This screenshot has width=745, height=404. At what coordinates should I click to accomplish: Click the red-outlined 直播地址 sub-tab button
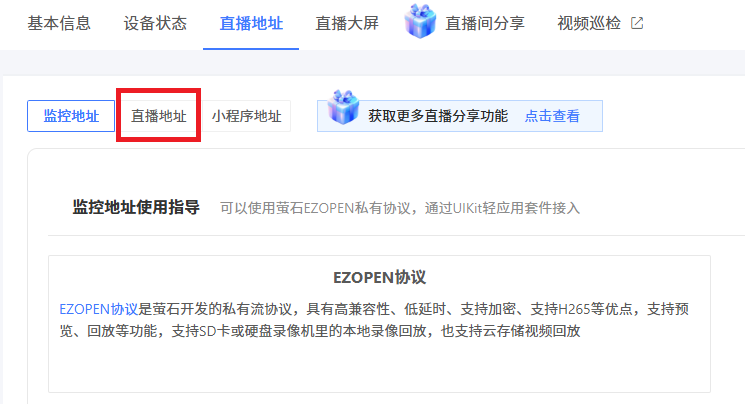coord(159,116)
